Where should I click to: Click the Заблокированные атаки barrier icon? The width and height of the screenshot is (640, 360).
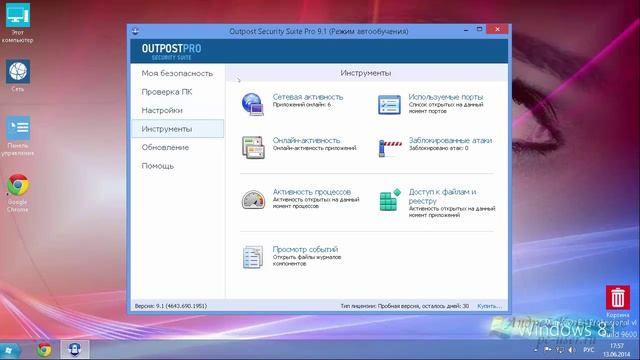(390, 148)
